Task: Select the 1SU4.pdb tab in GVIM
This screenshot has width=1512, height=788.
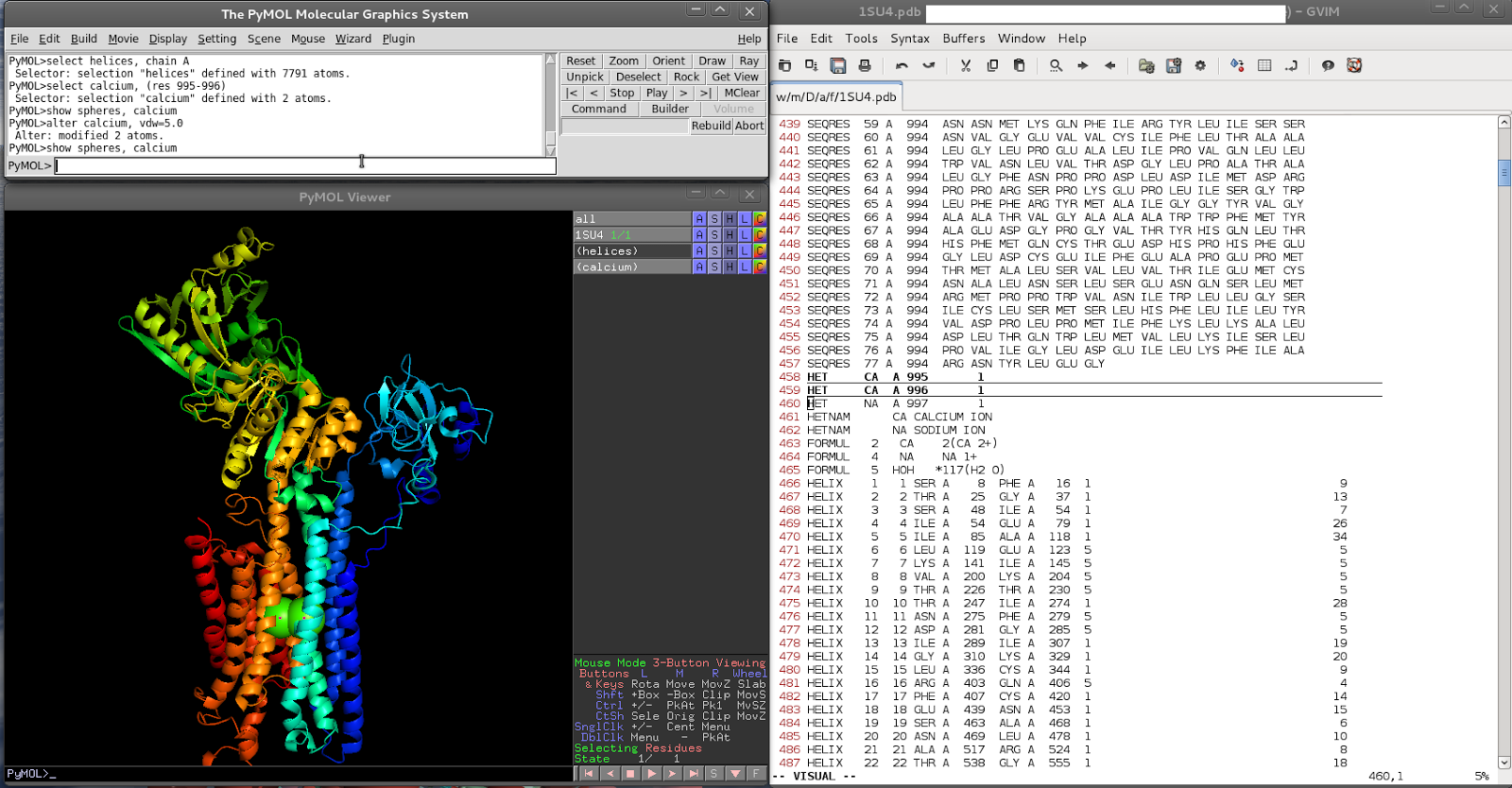Action: [836, 96]
